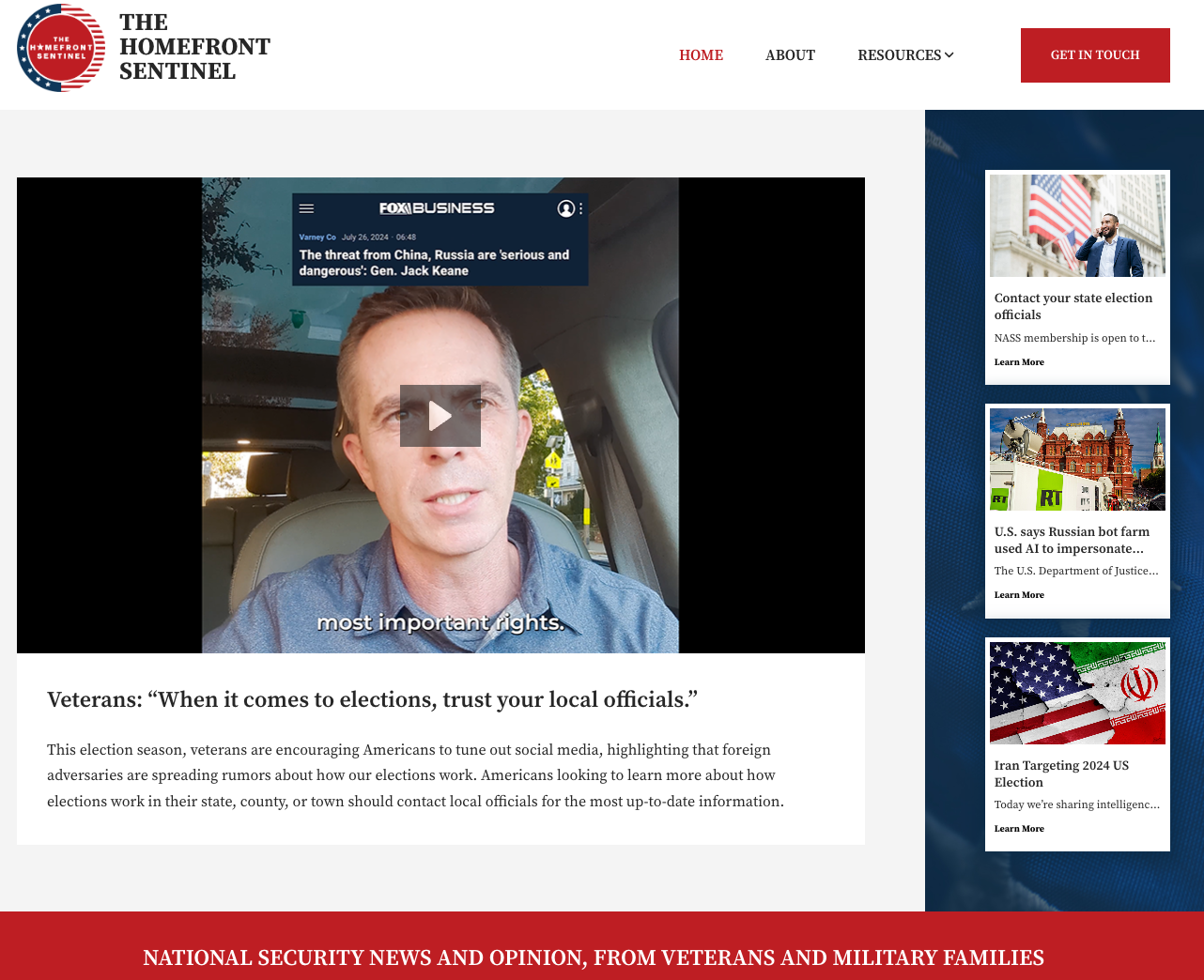Image resolution: width=1204 pixels, height=980 pixels.
Task: Click the hamburger menu icon in the video
Action: click(307, 208)
